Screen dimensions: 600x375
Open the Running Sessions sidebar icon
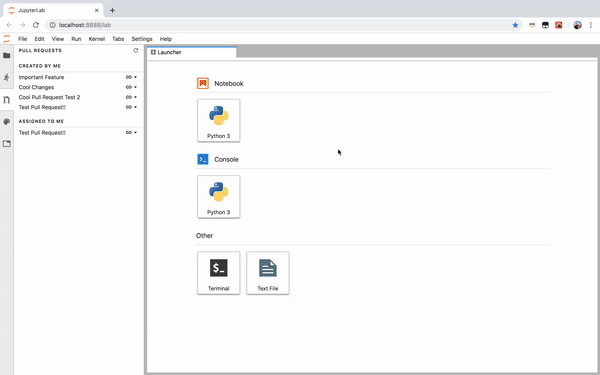coord(7,78)
